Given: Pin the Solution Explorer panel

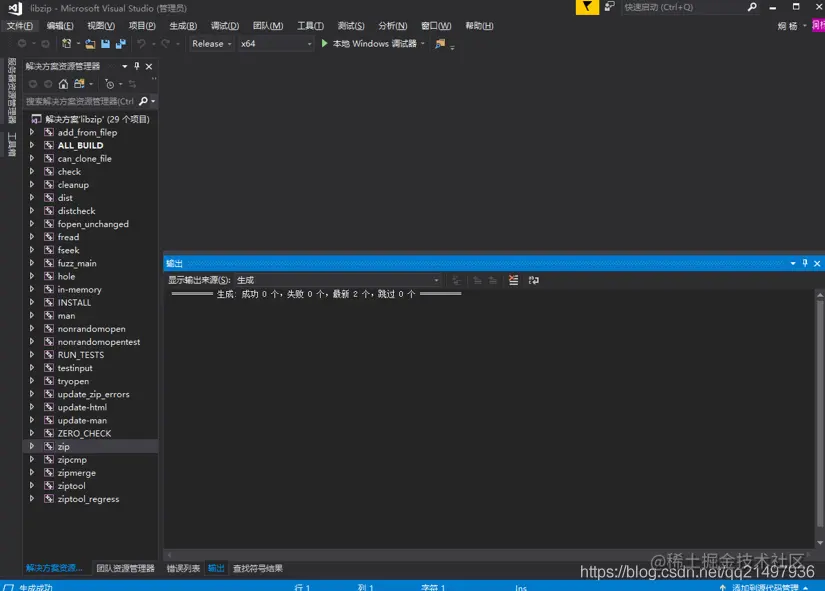Looking at the screenshot, I should coord(137,66).
